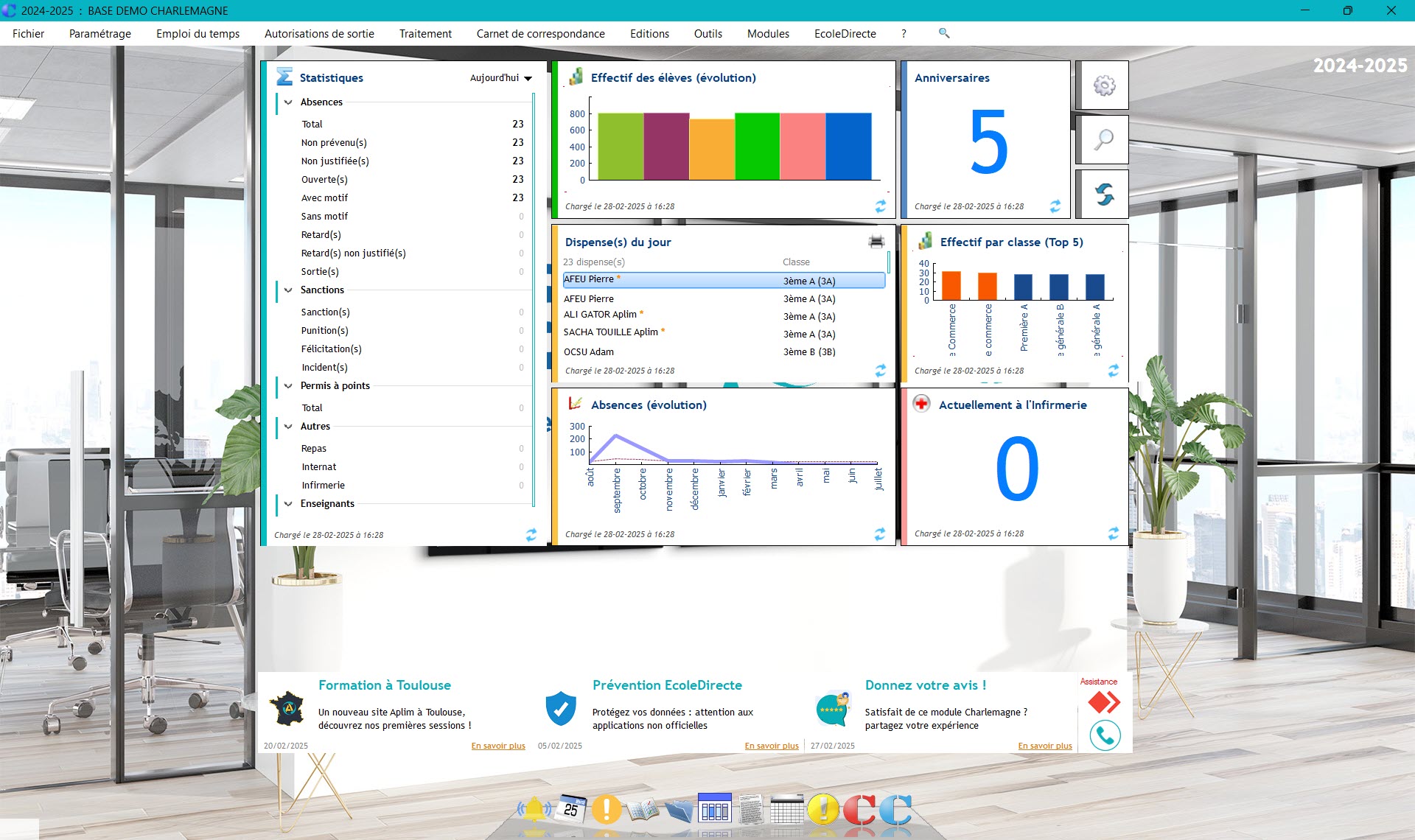Click the orange exclamation mark dock icon
1415x840 pixels.
607,809
